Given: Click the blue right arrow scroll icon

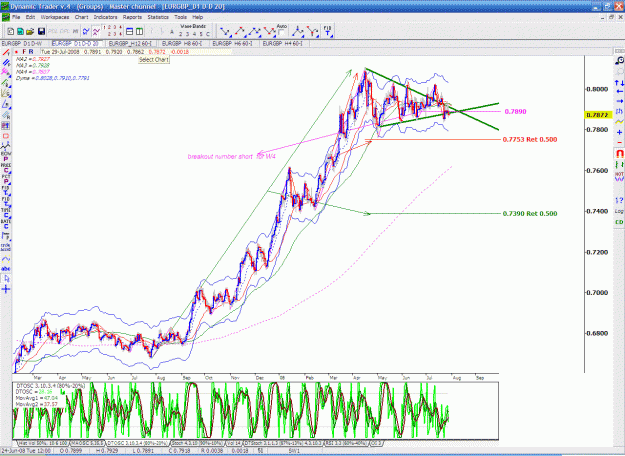Looking at the screenshot, I should [619, 101].
